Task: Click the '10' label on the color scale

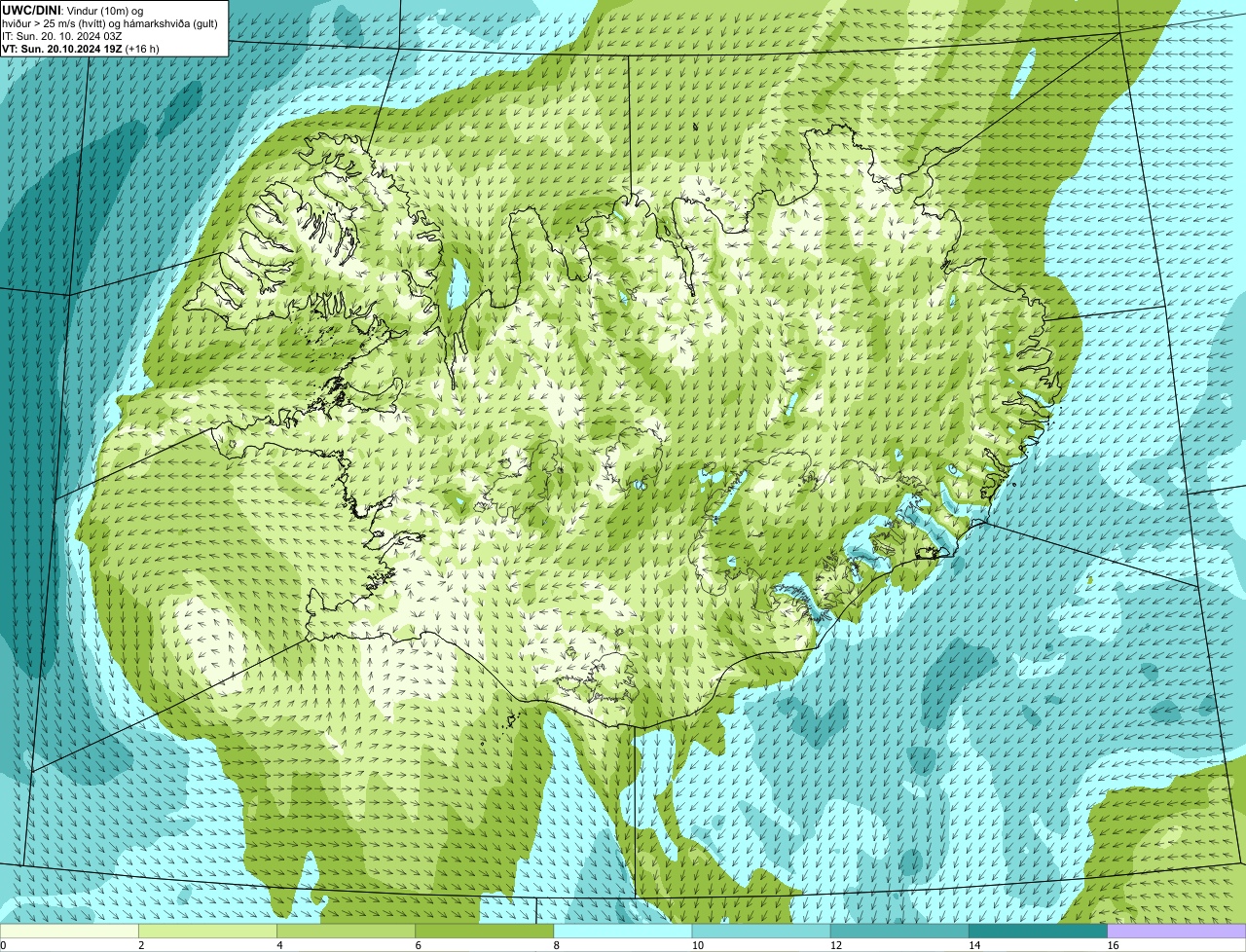Action: coord(697,945)
